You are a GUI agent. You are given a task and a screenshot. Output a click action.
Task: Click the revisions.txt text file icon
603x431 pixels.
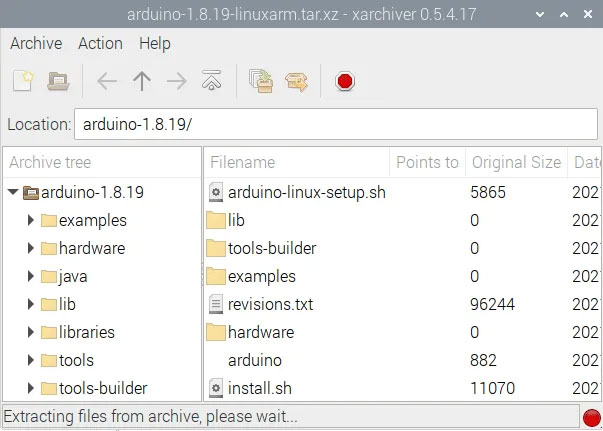tap(216, 304)
